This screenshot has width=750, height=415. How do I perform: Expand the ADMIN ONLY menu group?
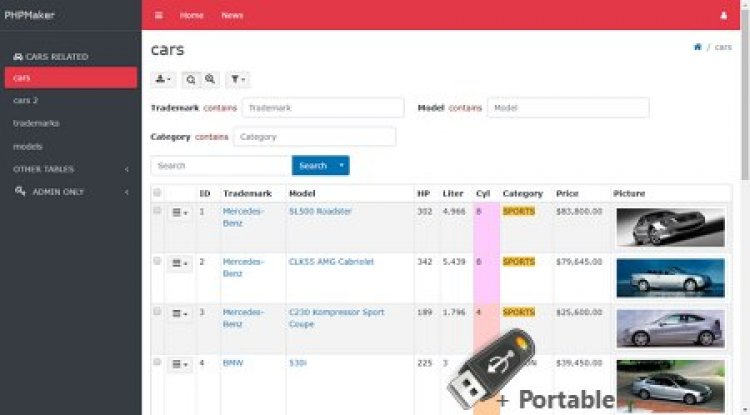pyautogui.click(x=71, y=192)
